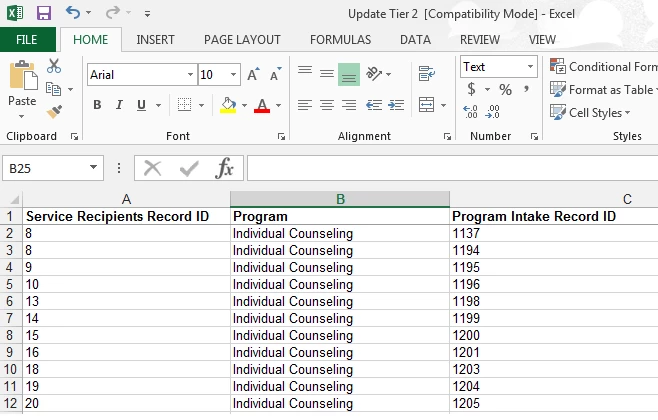658x420 pixels.
Task: Increase the cell indent
Action: 396,105
